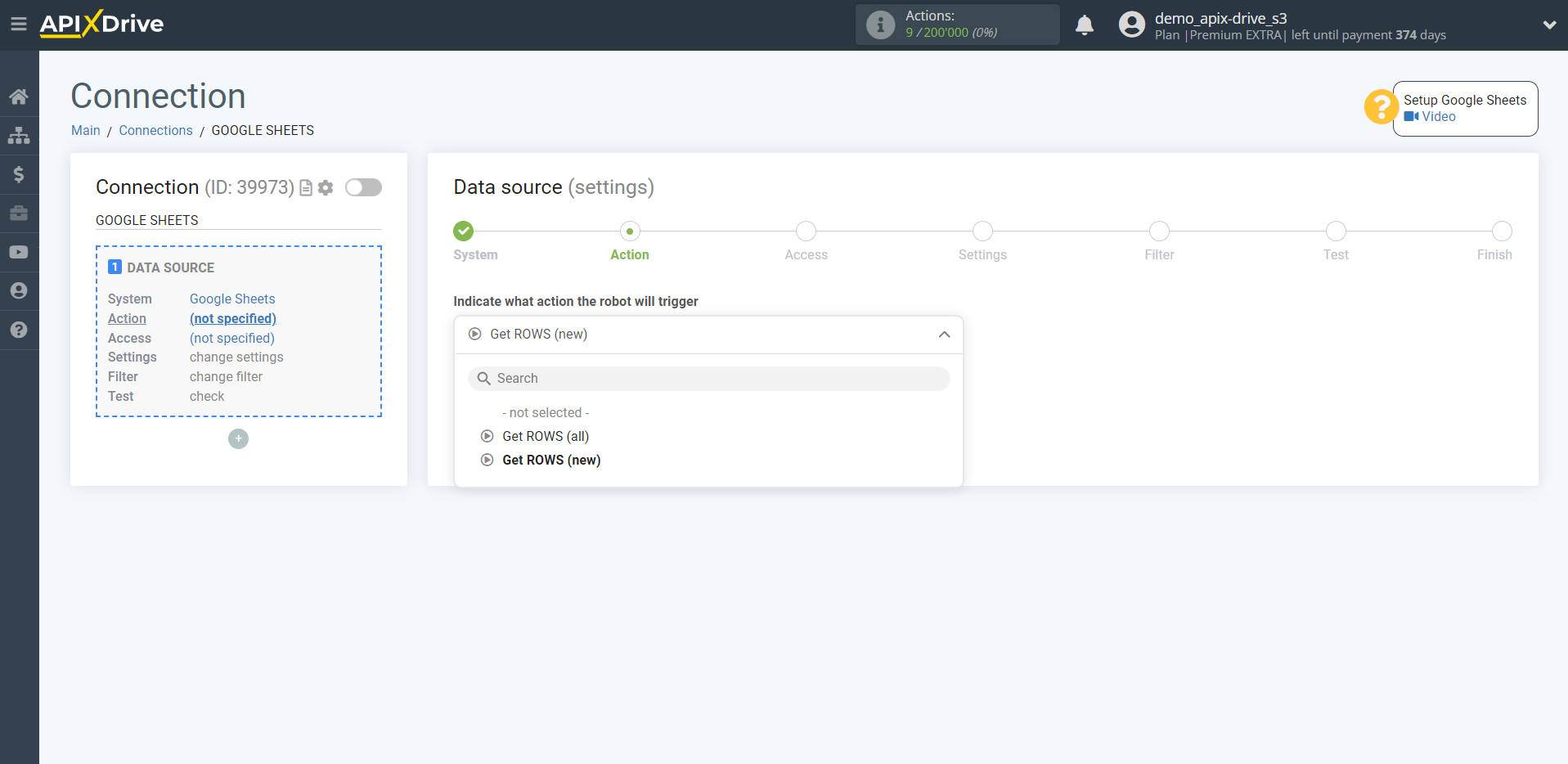Select the Test step
Screen dimensions: 1568x764
pos(1336,231)
